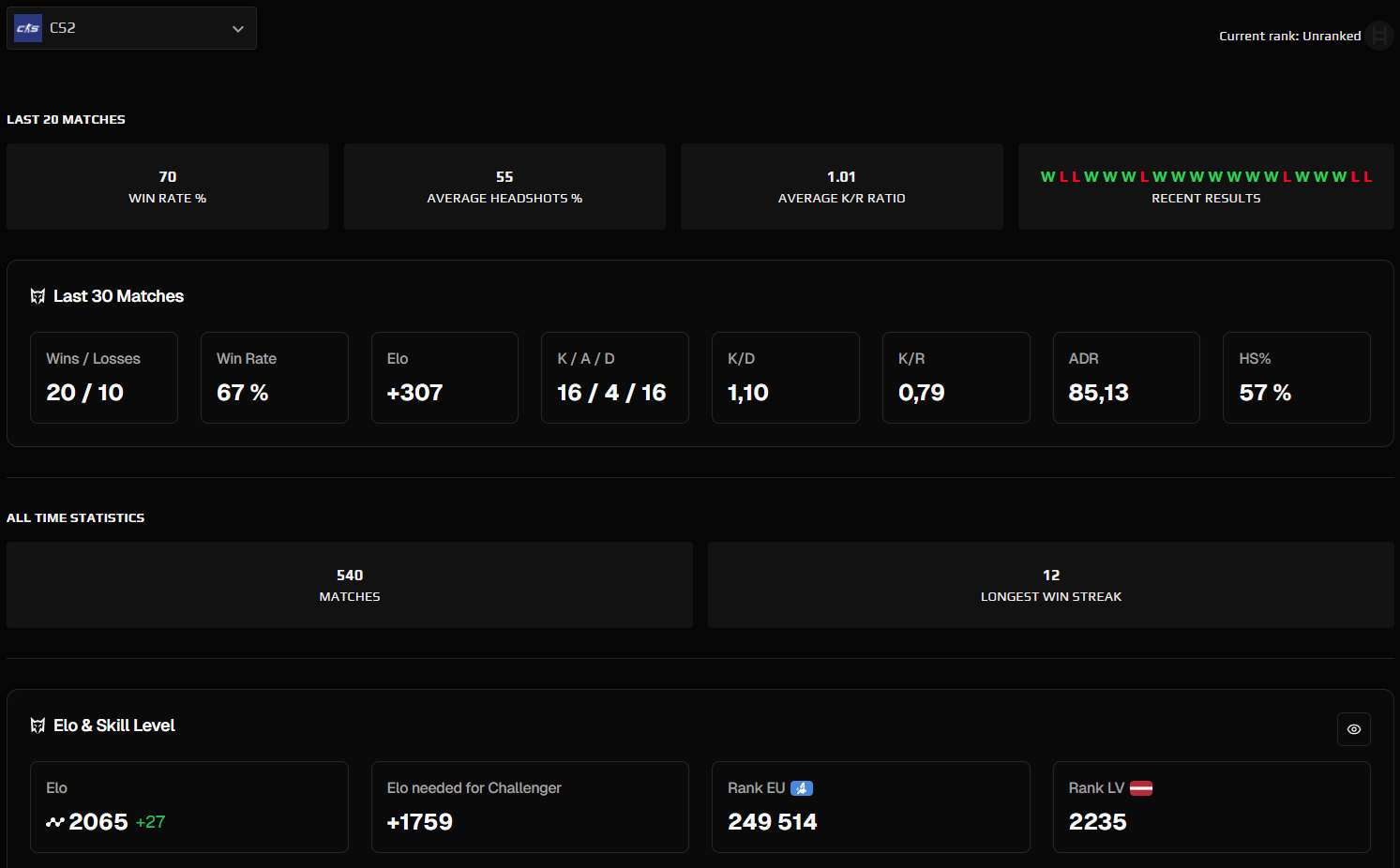
Task: Select the last red L in Recent Results
Action: point(1368,176)
